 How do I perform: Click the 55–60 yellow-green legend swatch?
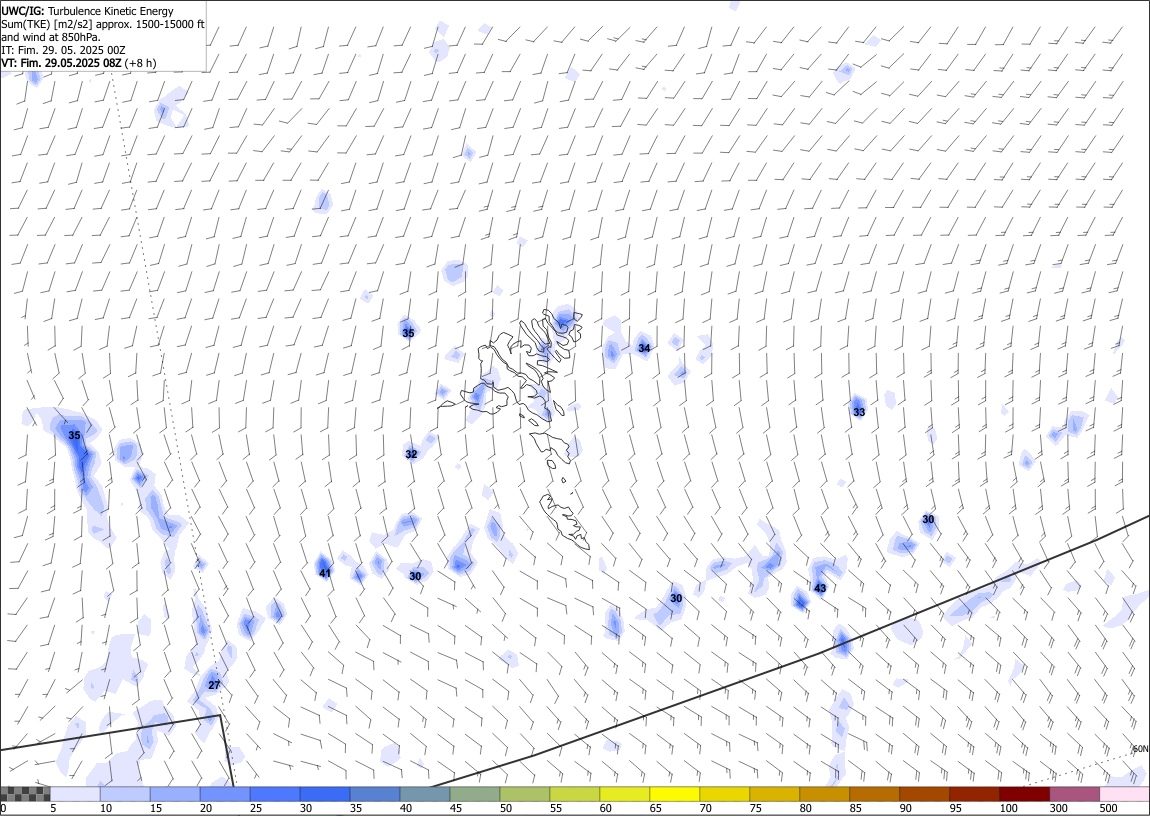(x=574, y=794)
